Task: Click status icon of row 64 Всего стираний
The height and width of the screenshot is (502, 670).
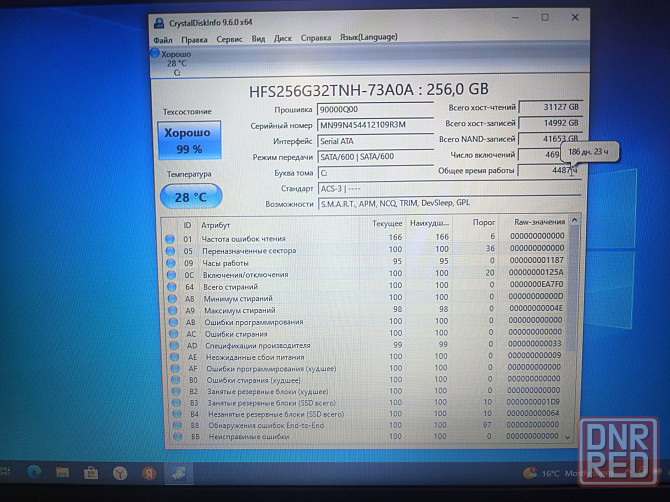Action: coord(171,287)
